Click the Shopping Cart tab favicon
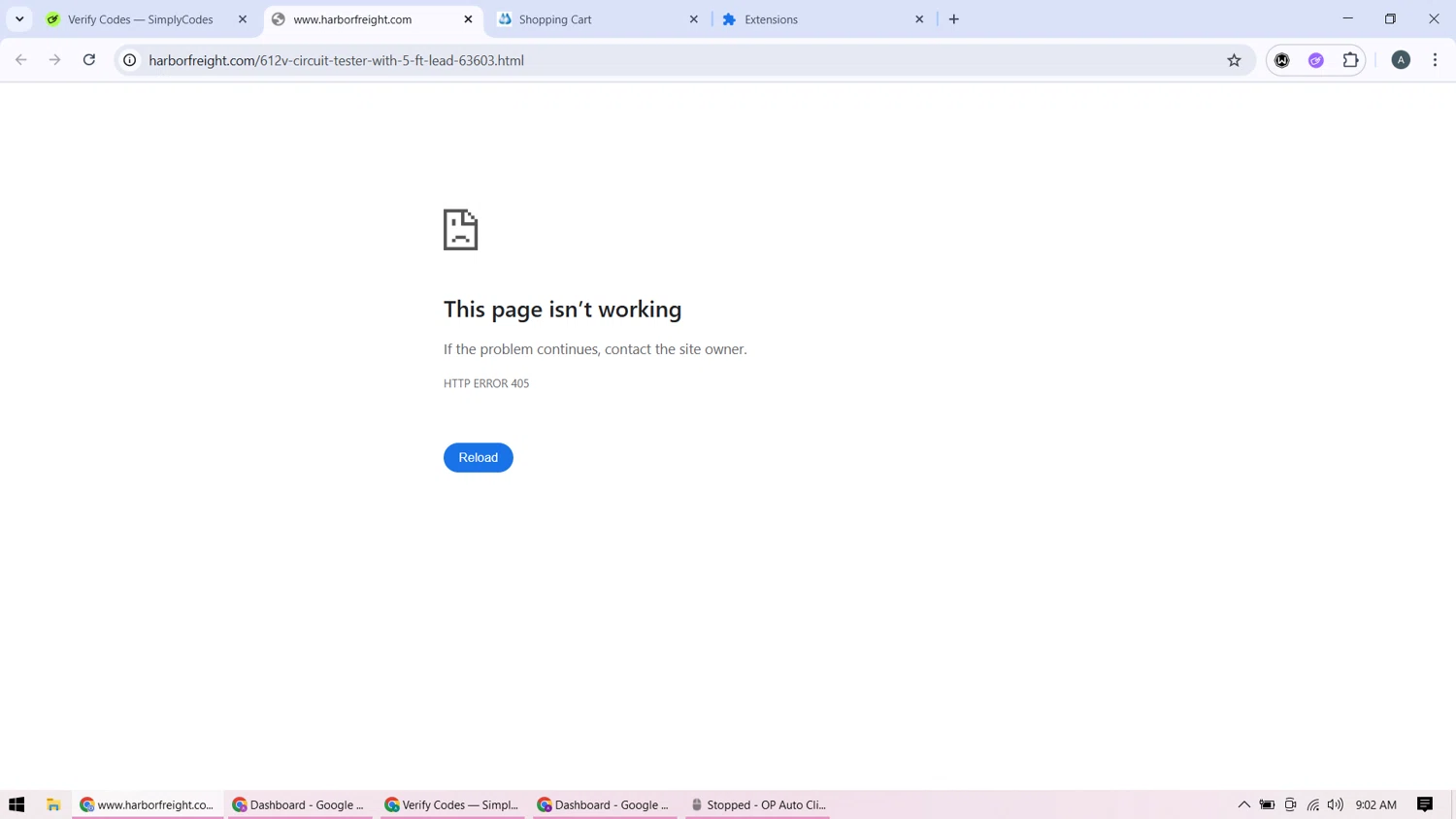The width and height of the screenshot is (1456, 819). 505,19
